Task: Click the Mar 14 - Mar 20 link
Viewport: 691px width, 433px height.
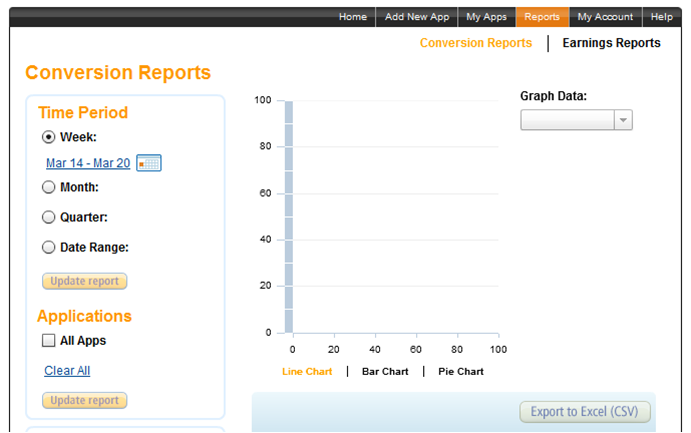Action: [x=88, y=163]
